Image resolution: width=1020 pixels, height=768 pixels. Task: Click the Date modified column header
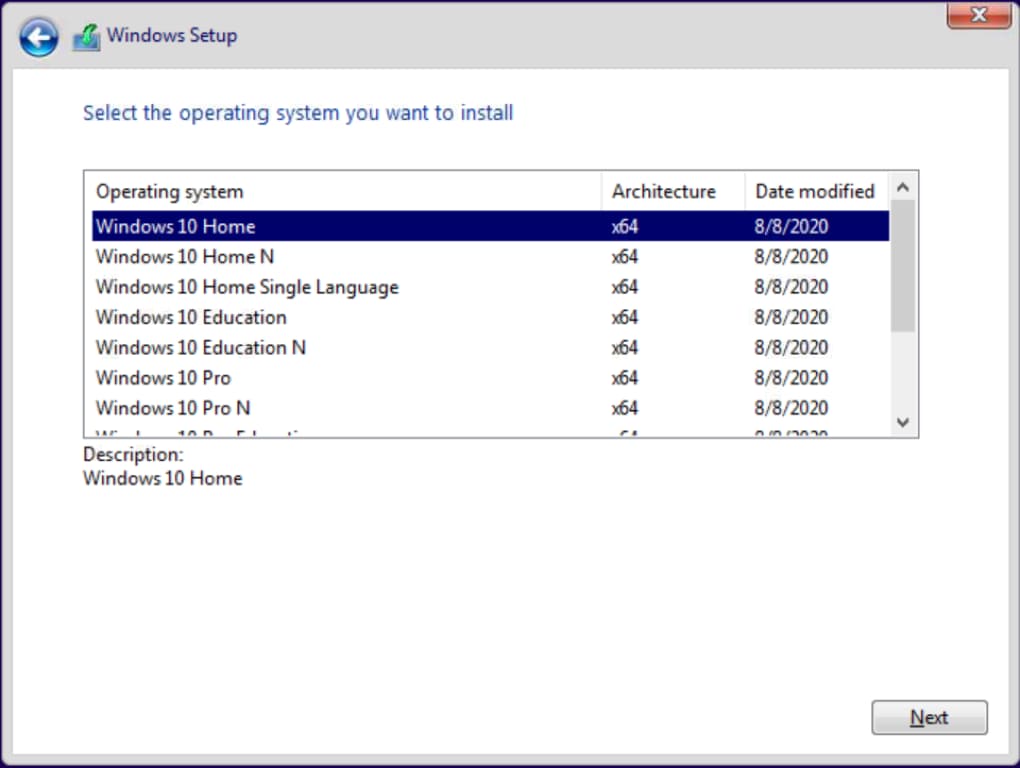814,191
